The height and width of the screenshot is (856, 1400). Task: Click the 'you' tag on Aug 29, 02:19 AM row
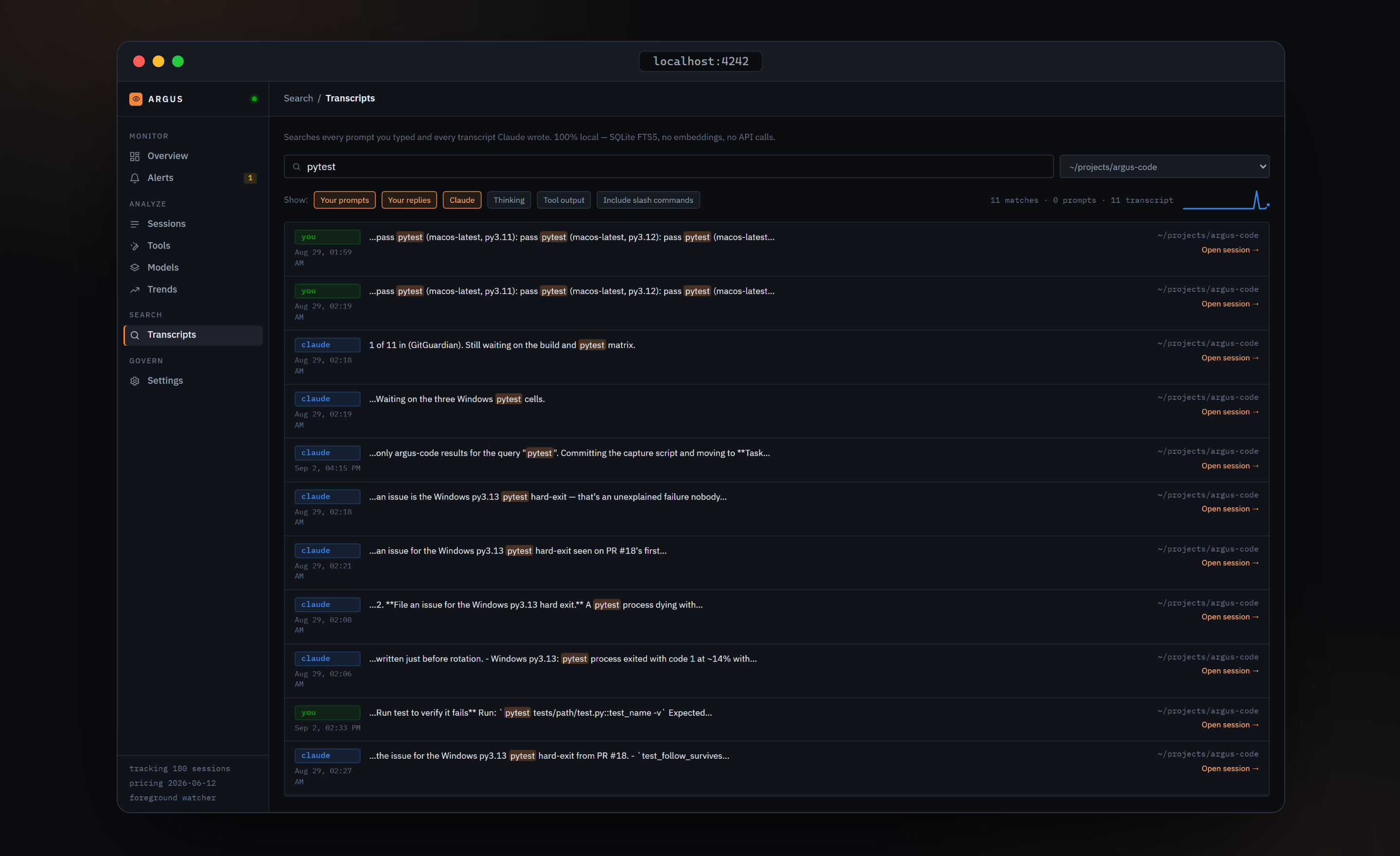click(x=327, y=291)
